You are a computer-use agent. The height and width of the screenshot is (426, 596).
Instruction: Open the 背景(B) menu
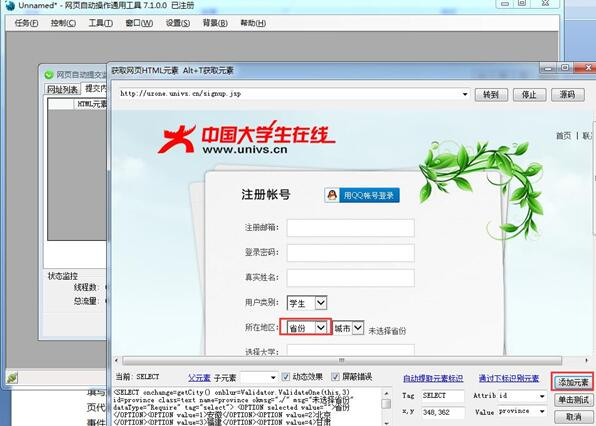click(x=215, y=23)
